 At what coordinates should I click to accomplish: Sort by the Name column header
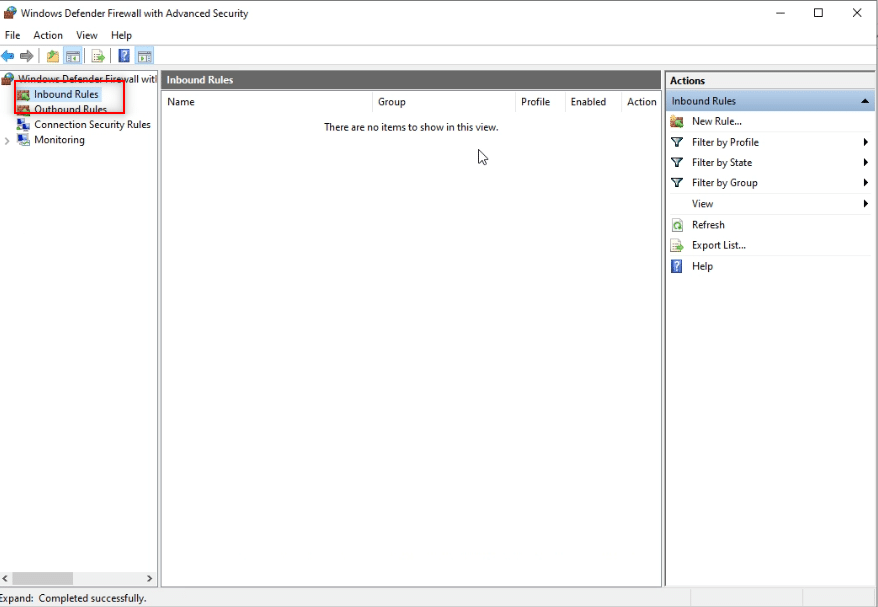(x=267, y=102)
